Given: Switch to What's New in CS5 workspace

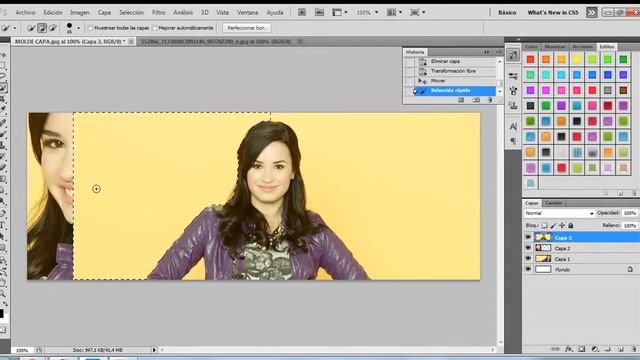Looking at the screenshot, I should pyautogui.click(x=553, y=13).
